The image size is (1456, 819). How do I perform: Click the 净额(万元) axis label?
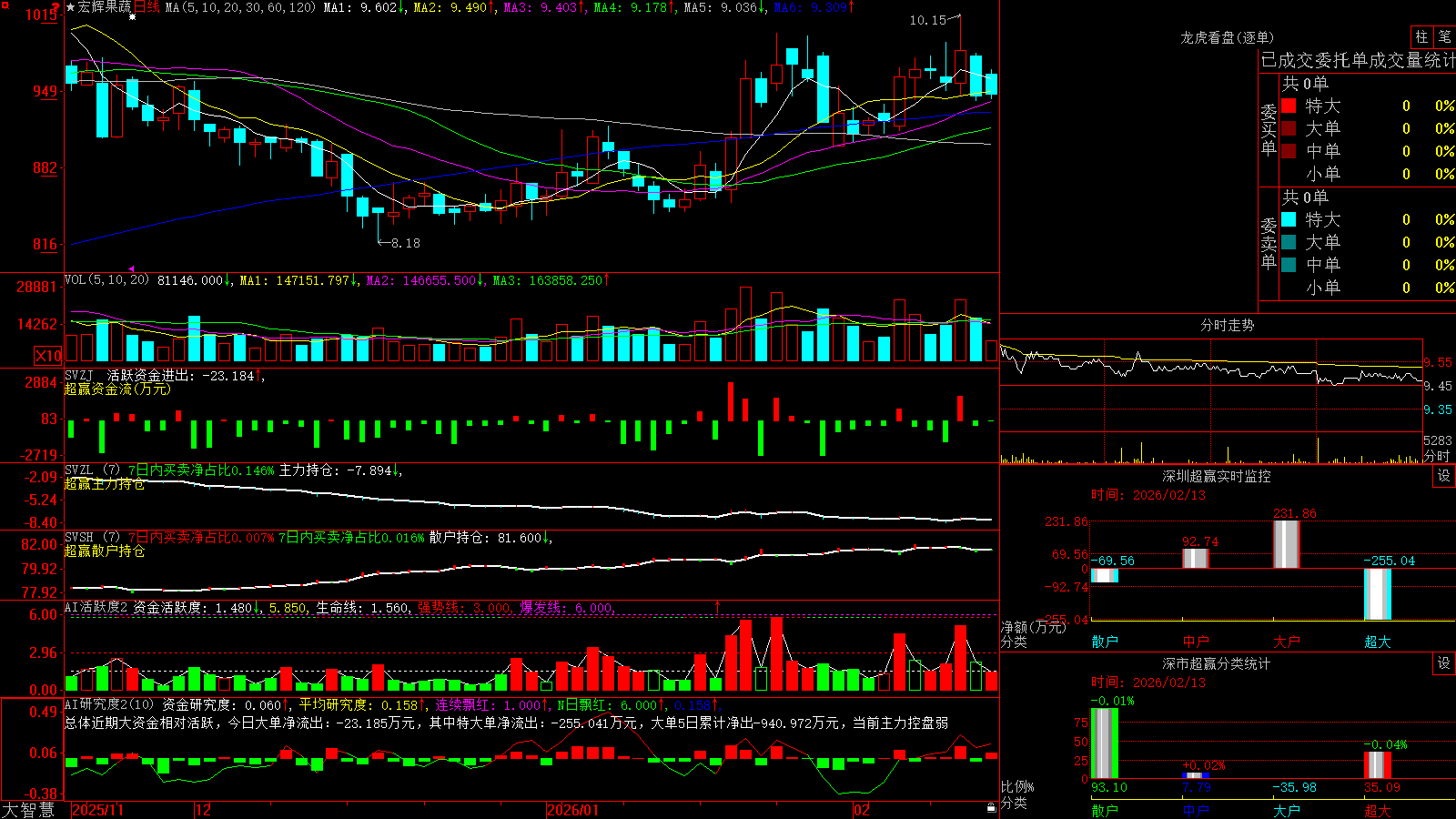(1034, 627)
